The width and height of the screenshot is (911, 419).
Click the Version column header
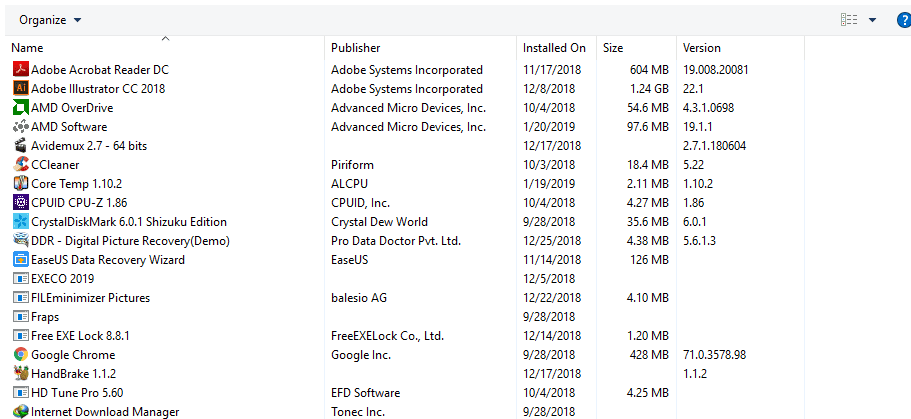701,48
